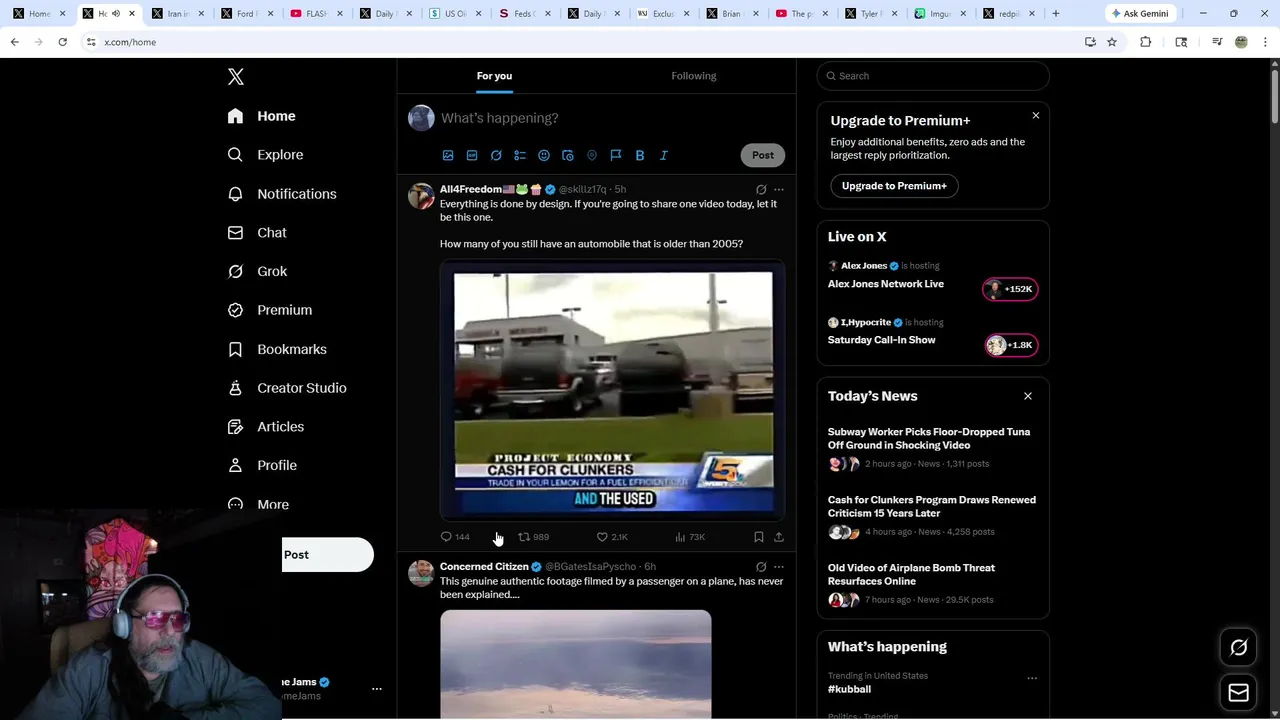The height and width of the screenshot is (720, 1280).
Task: Reload the page in Chrome
Action: click(x=62, y=42)
